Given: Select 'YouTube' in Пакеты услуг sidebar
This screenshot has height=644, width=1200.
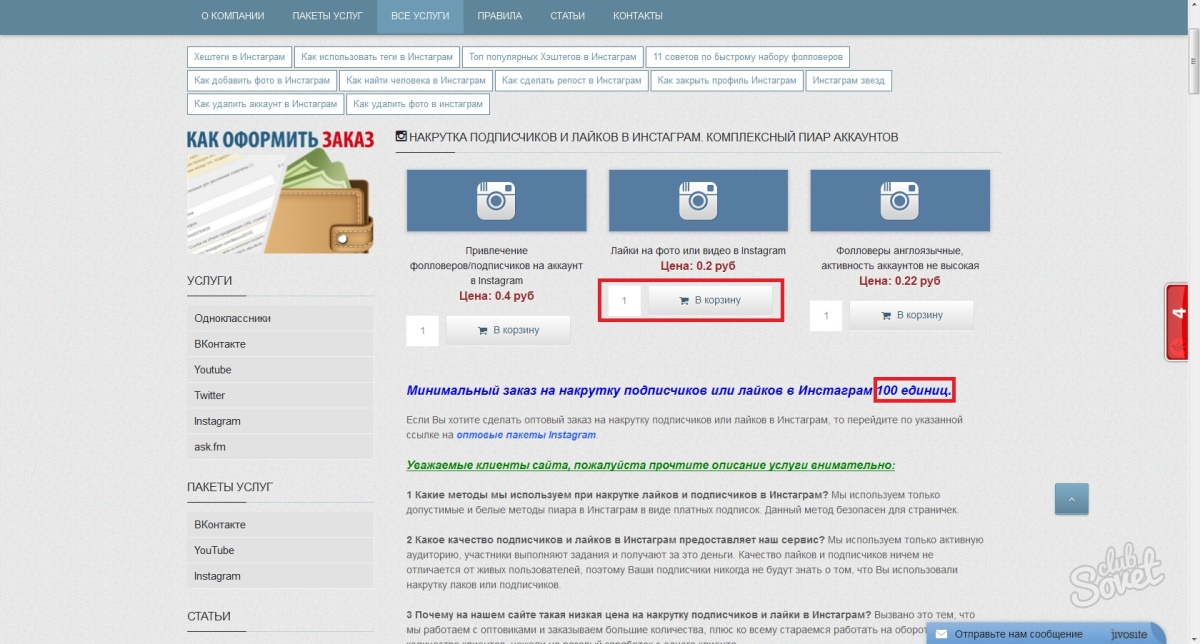Looking at the screenshot, I should coord(280,550).
